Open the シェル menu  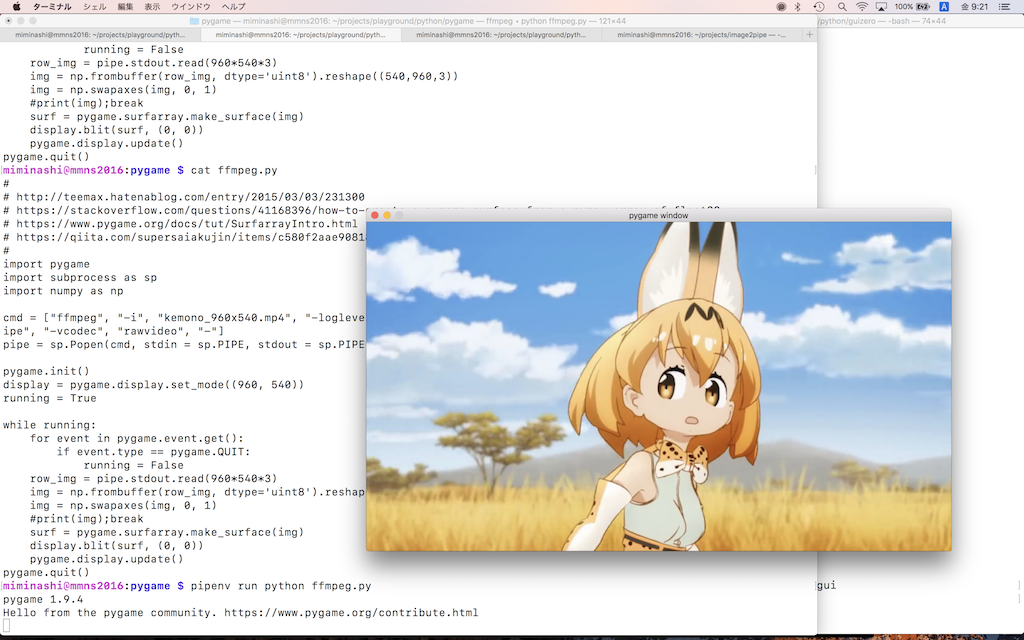93,8
